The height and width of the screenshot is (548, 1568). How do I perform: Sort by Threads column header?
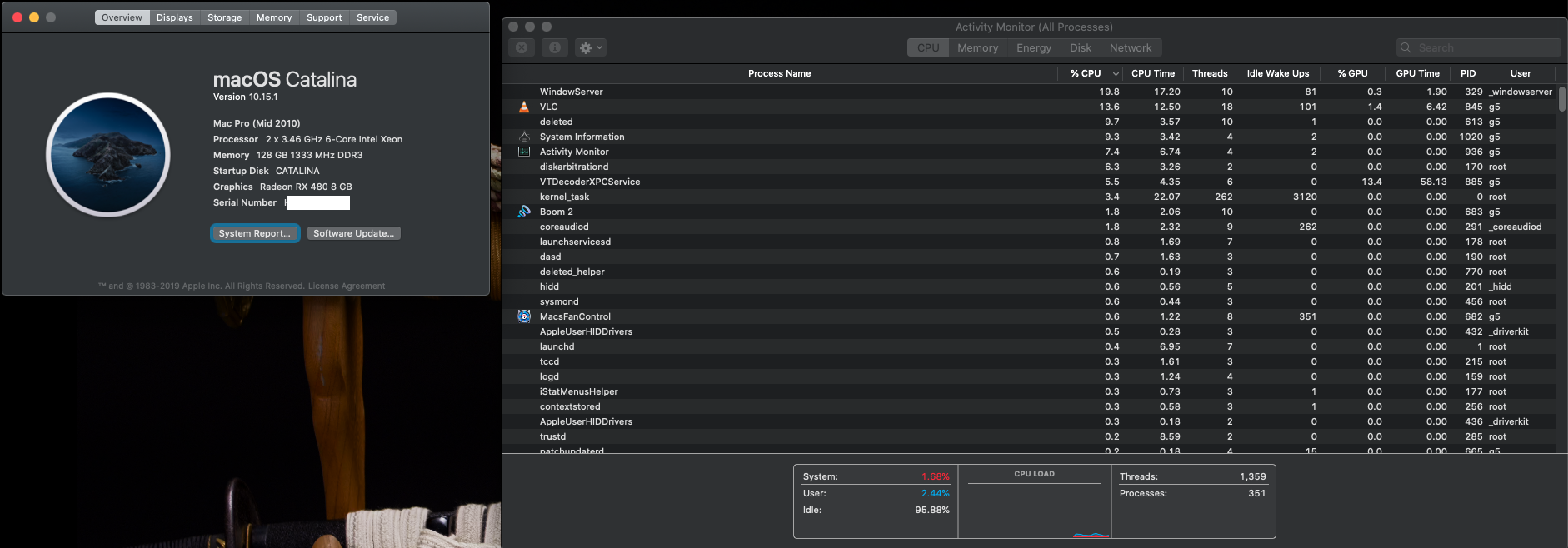(1210, 73)
